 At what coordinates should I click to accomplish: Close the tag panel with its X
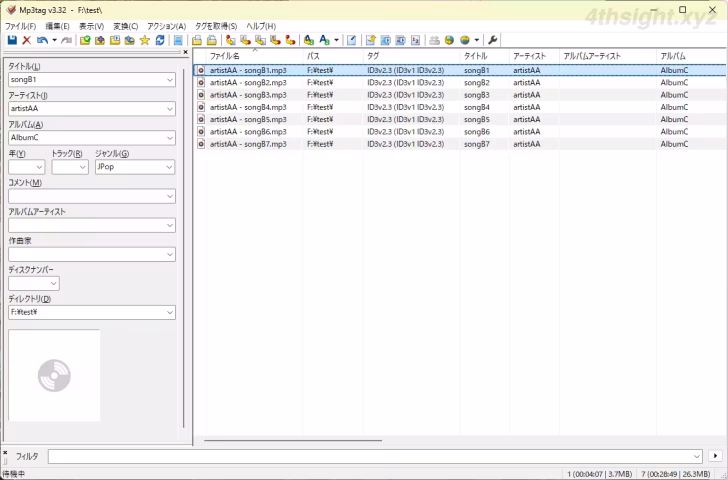pyautogui.click(x=185, y=51)
